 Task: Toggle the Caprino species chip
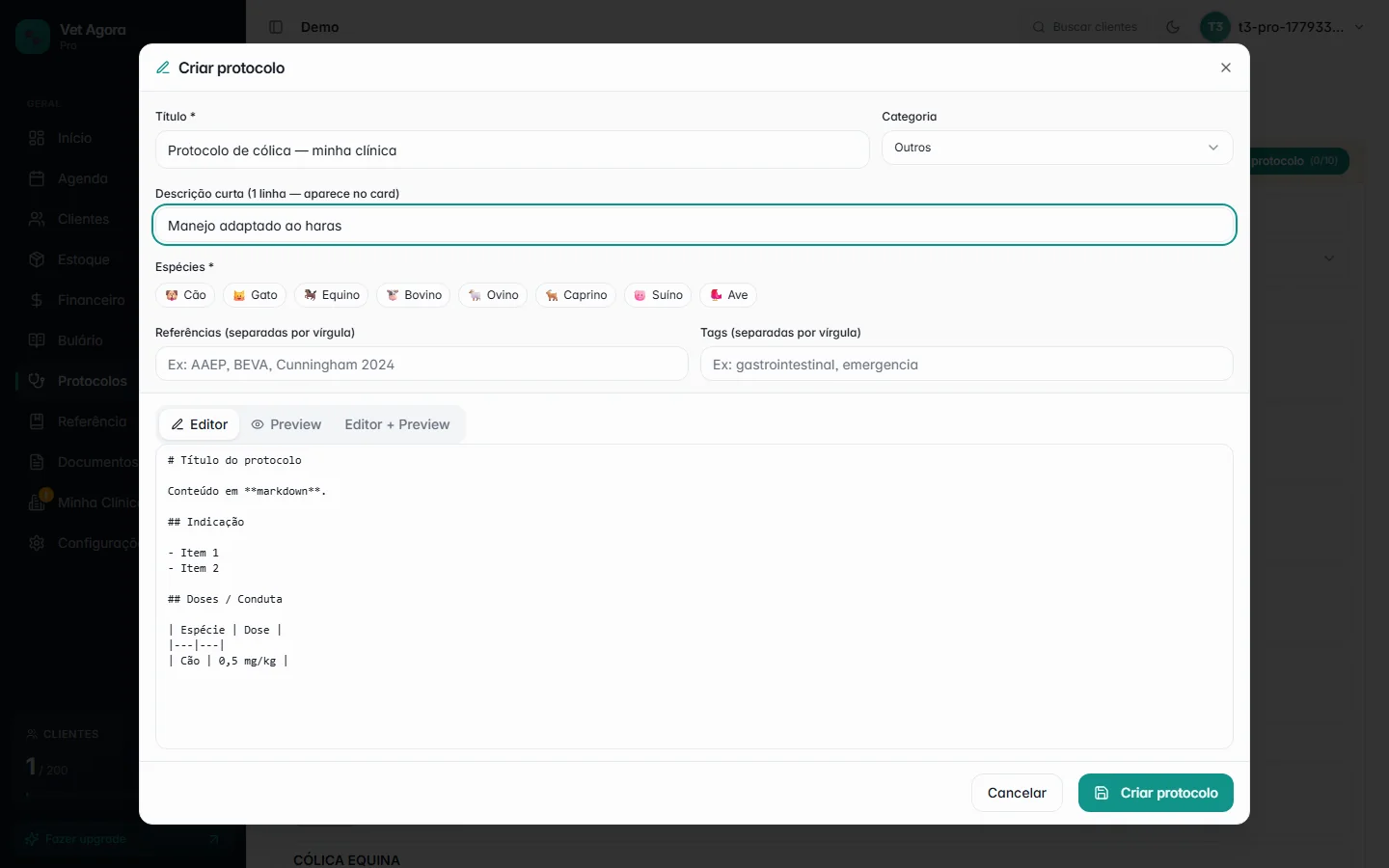coord(576,295)
